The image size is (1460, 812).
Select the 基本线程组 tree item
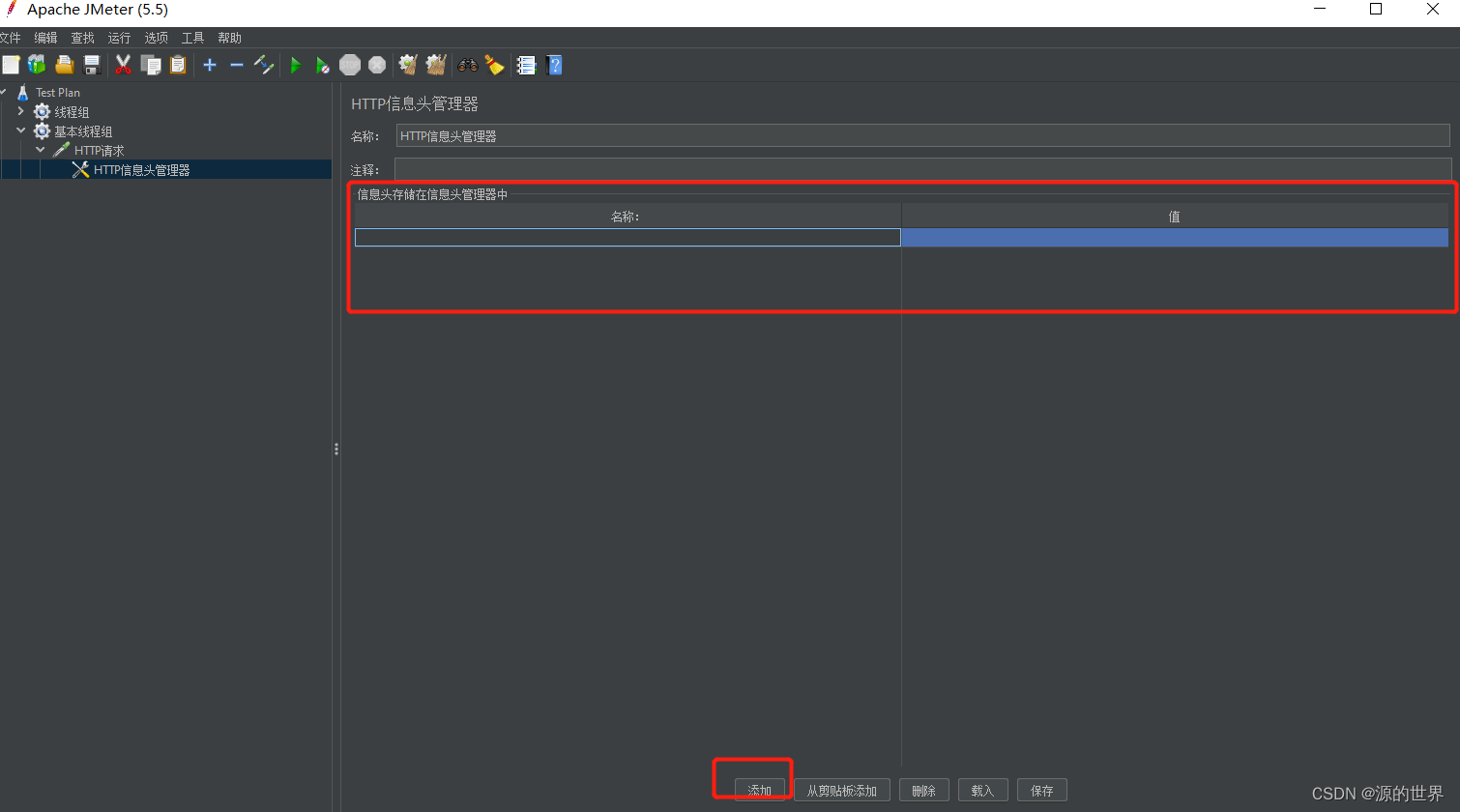point(83,131)
